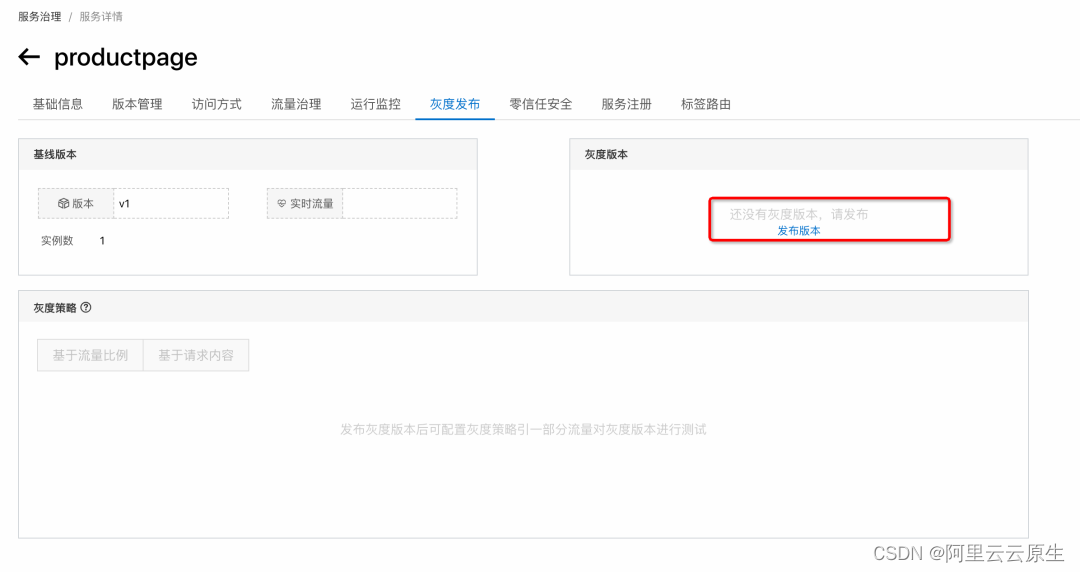Click the 发布灰度版本后可配置灰度策略 hint text
1080x572 pixels.
tap(523, 429)
